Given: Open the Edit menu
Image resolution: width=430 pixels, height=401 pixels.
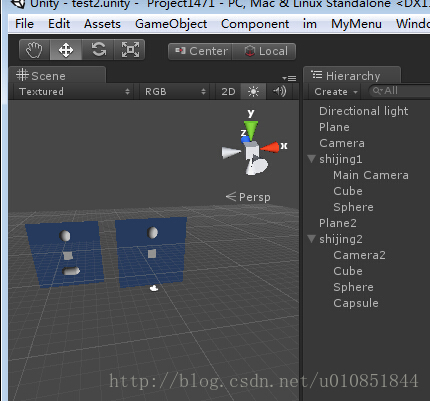Looking at the screenshot, I should [x=59, y=24].
